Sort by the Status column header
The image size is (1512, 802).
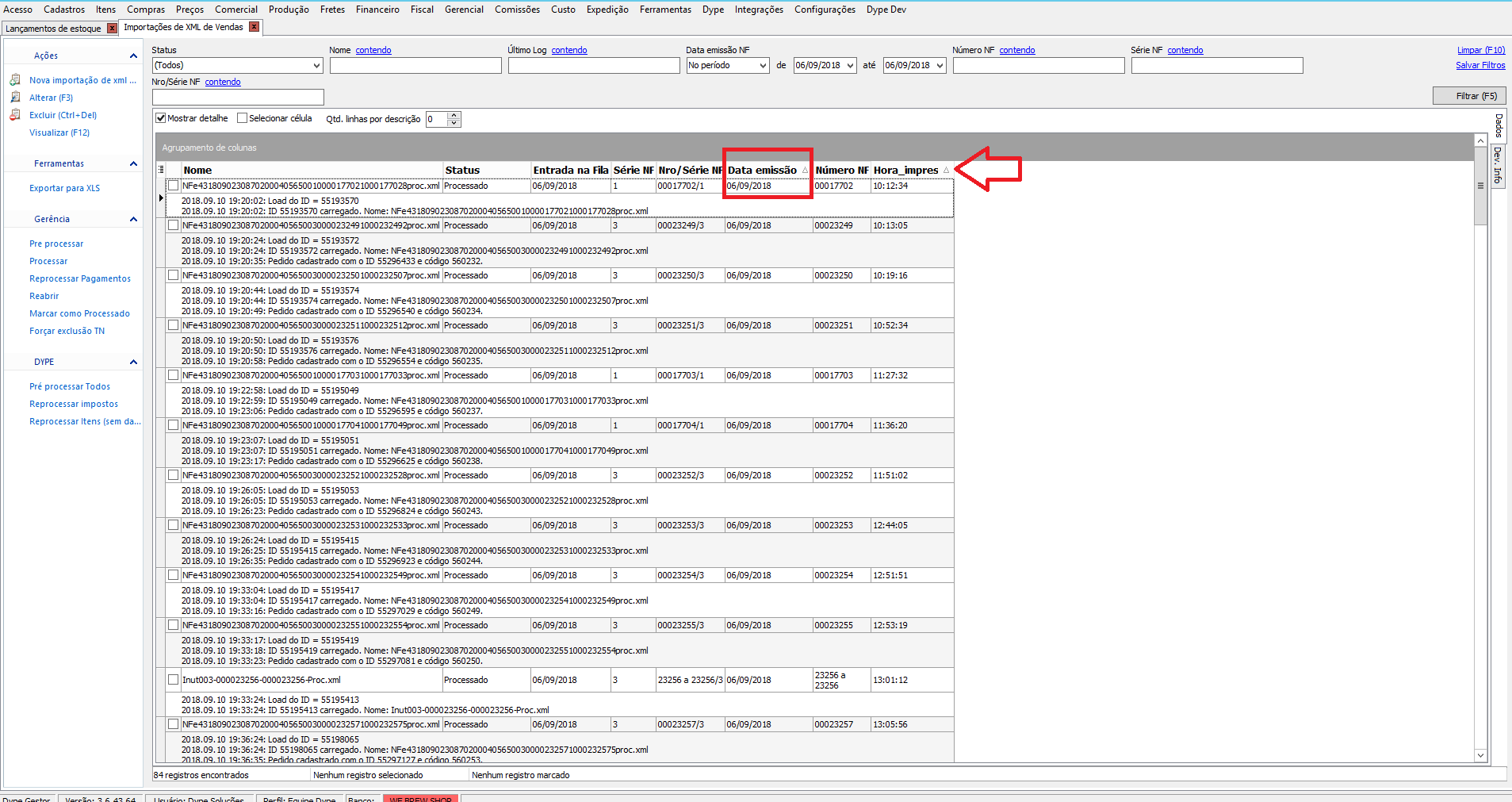pos(486,170)
